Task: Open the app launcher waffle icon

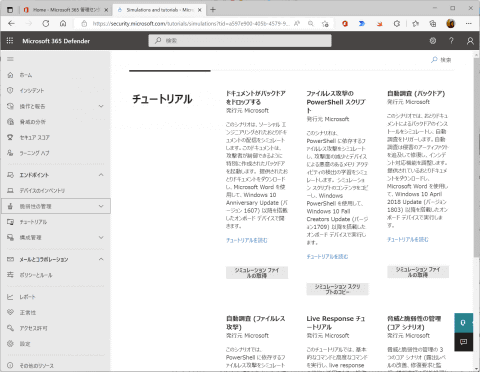Action: tap(10, 41)
